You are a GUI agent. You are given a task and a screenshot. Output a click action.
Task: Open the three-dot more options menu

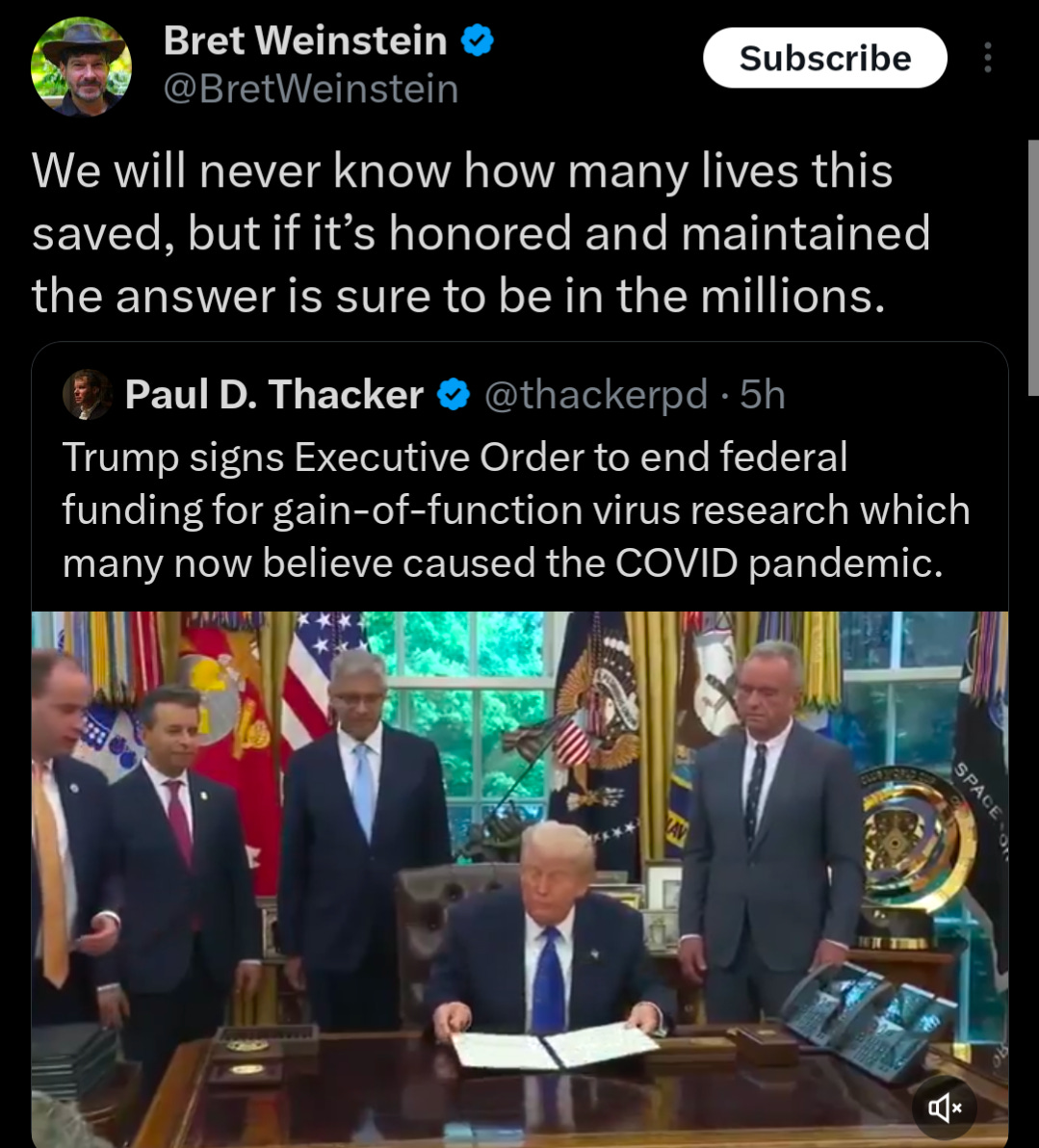point(988,57)
